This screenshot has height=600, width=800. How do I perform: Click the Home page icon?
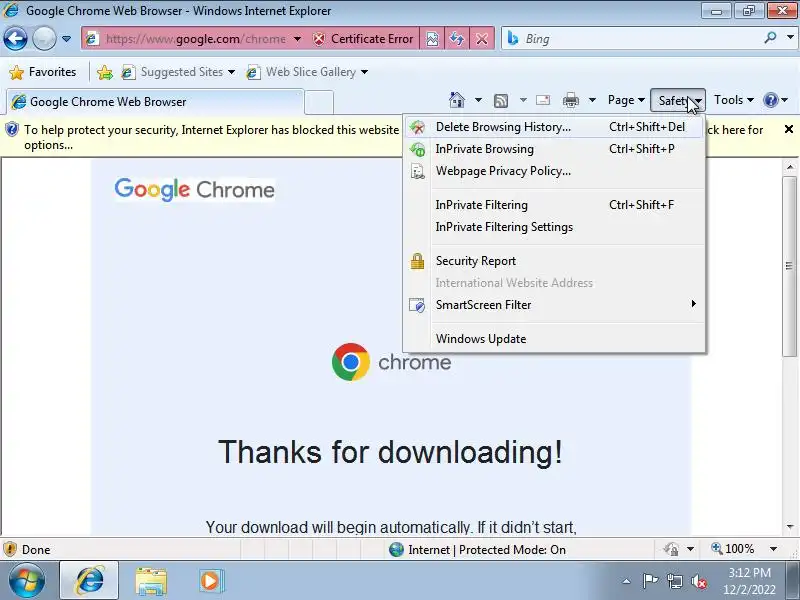point(457,100)
